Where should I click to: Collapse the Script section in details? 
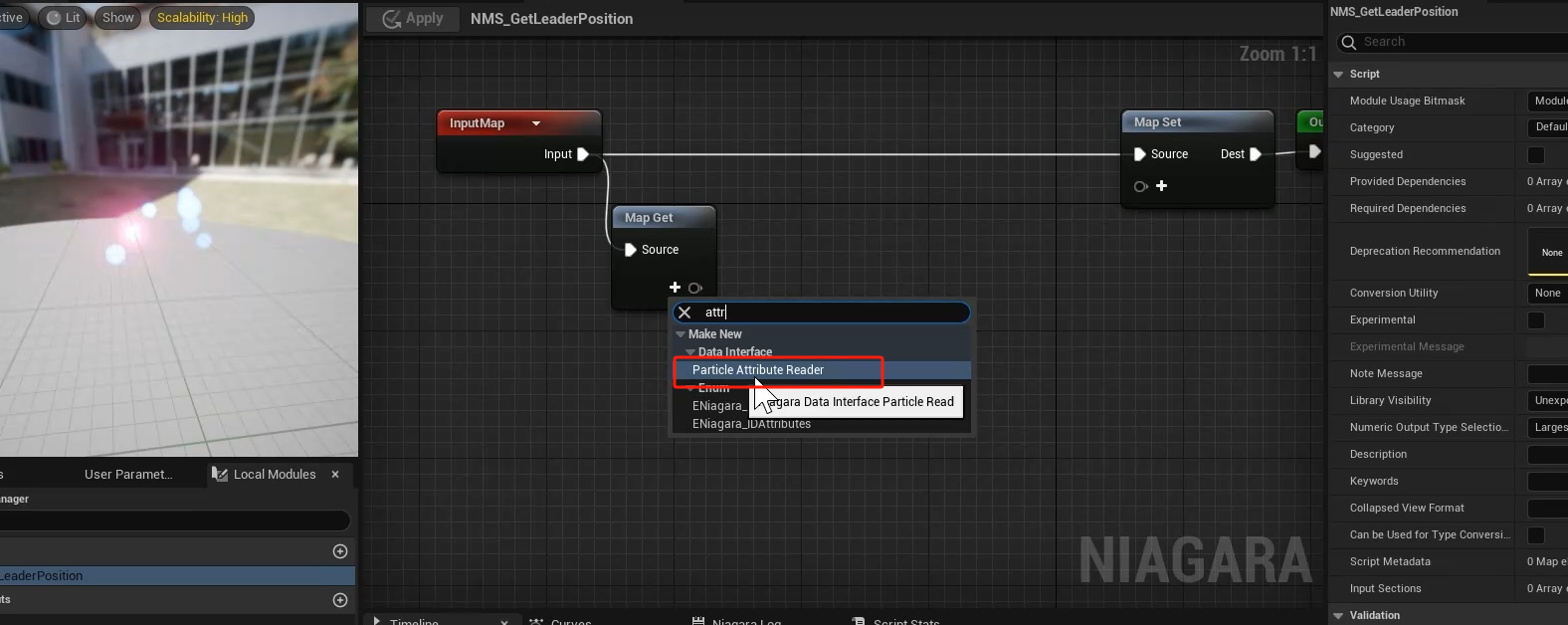click(1338, 75)
